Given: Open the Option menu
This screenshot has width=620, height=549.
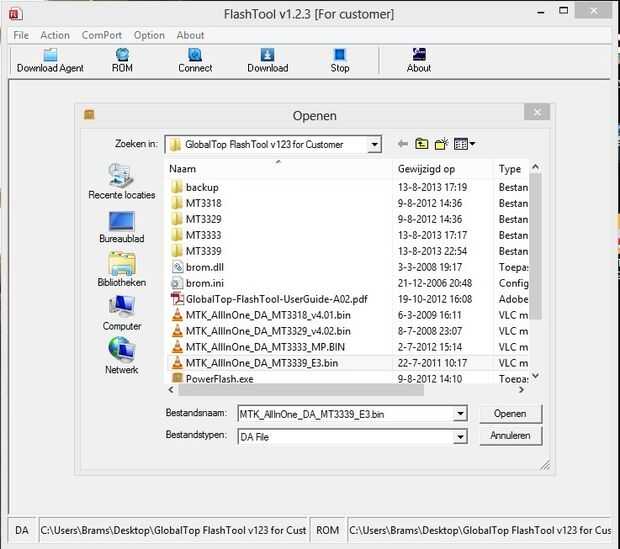Looking at the screenshot, I should [149, 35].
